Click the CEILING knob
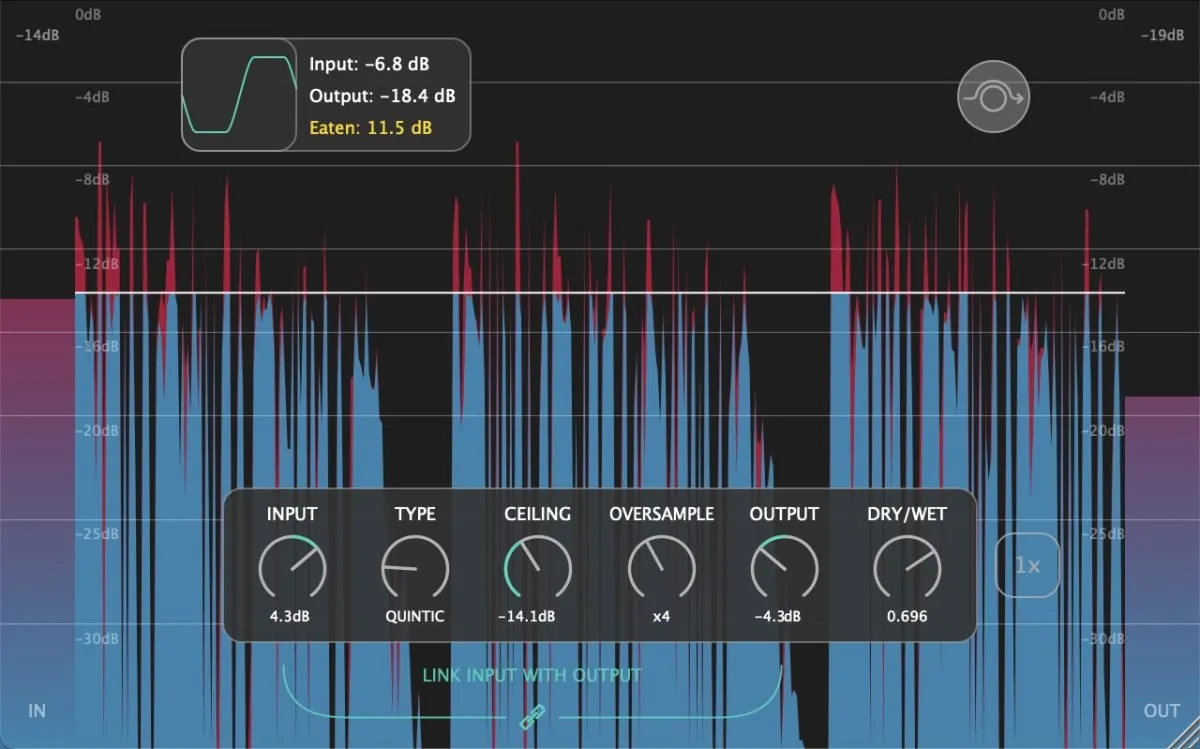 (537, 568)
